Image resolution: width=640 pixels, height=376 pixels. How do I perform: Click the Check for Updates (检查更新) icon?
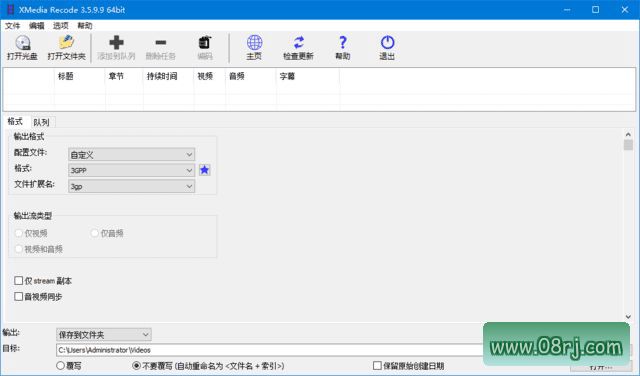coord(298,42)
